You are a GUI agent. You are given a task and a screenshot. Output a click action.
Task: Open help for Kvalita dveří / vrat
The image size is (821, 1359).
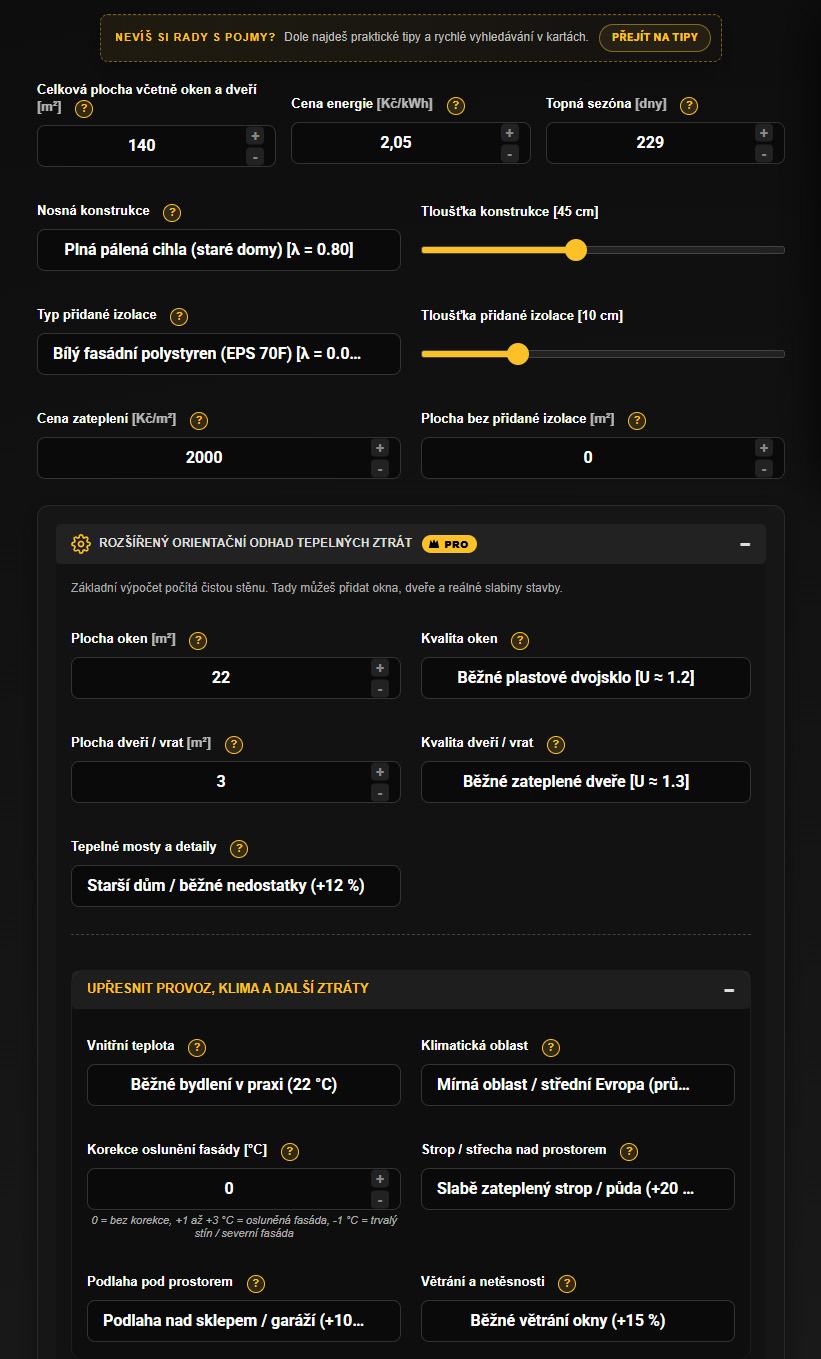[556, 744]
